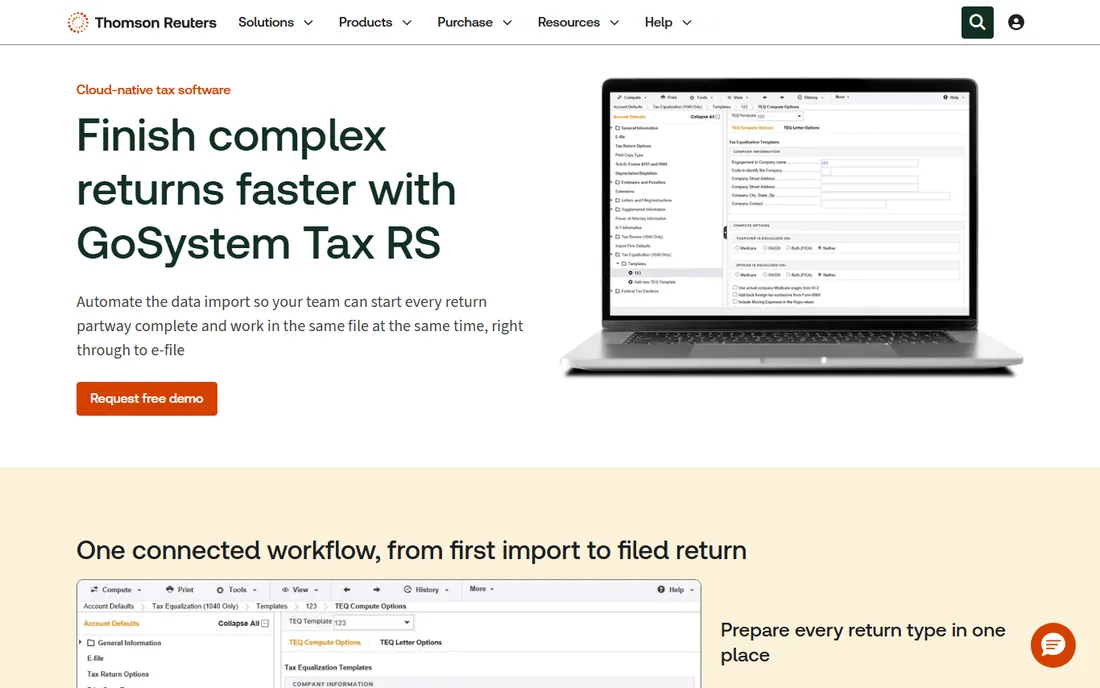Collapse the Templates tree node on laptop screen
The height and width of the screenshot is (688, 1100).
tap(617, 264)
